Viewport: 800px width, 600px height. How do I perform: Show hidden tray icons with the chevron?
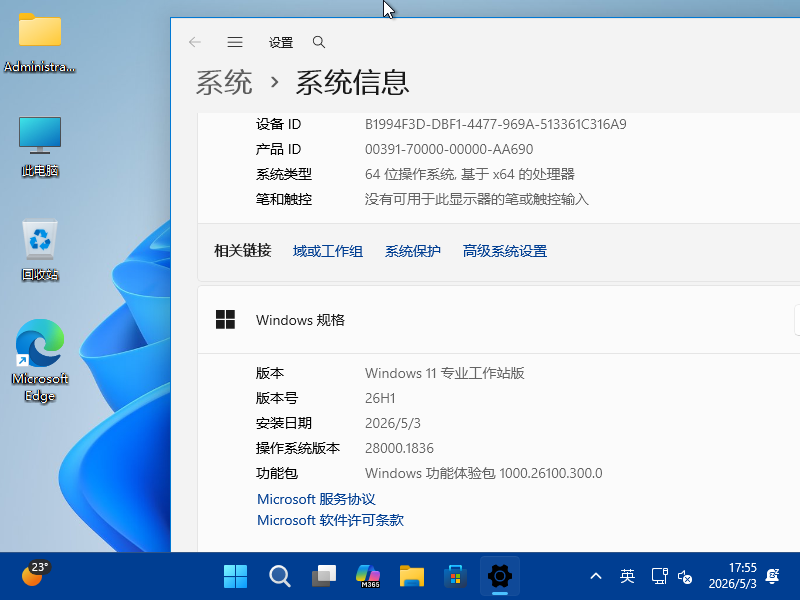(595, 577)
